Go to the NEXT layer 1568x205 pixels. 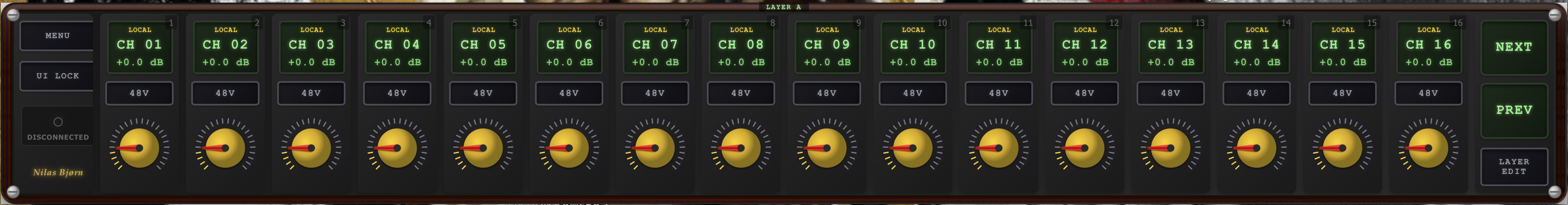[1514, 47]
